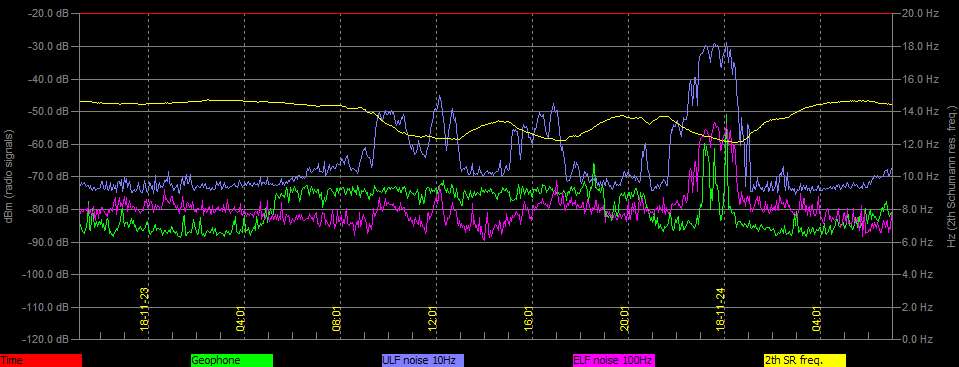This screenshot has height=367, width=959.
Task: Click the 10.0 Hz axis label
Action: click(920, 177)
